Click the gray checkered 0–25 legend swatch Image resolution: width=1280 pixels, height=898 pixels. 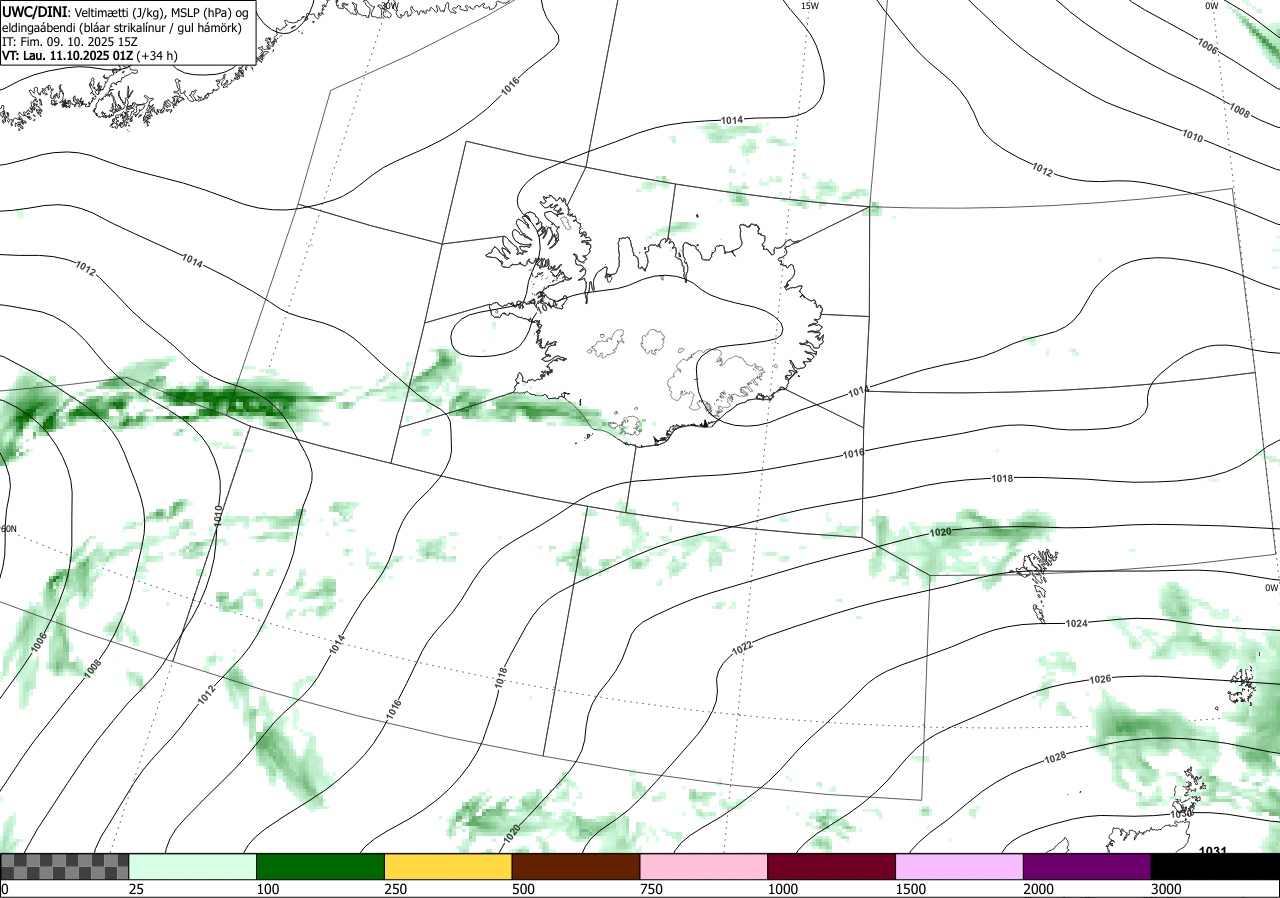(65, 866)
